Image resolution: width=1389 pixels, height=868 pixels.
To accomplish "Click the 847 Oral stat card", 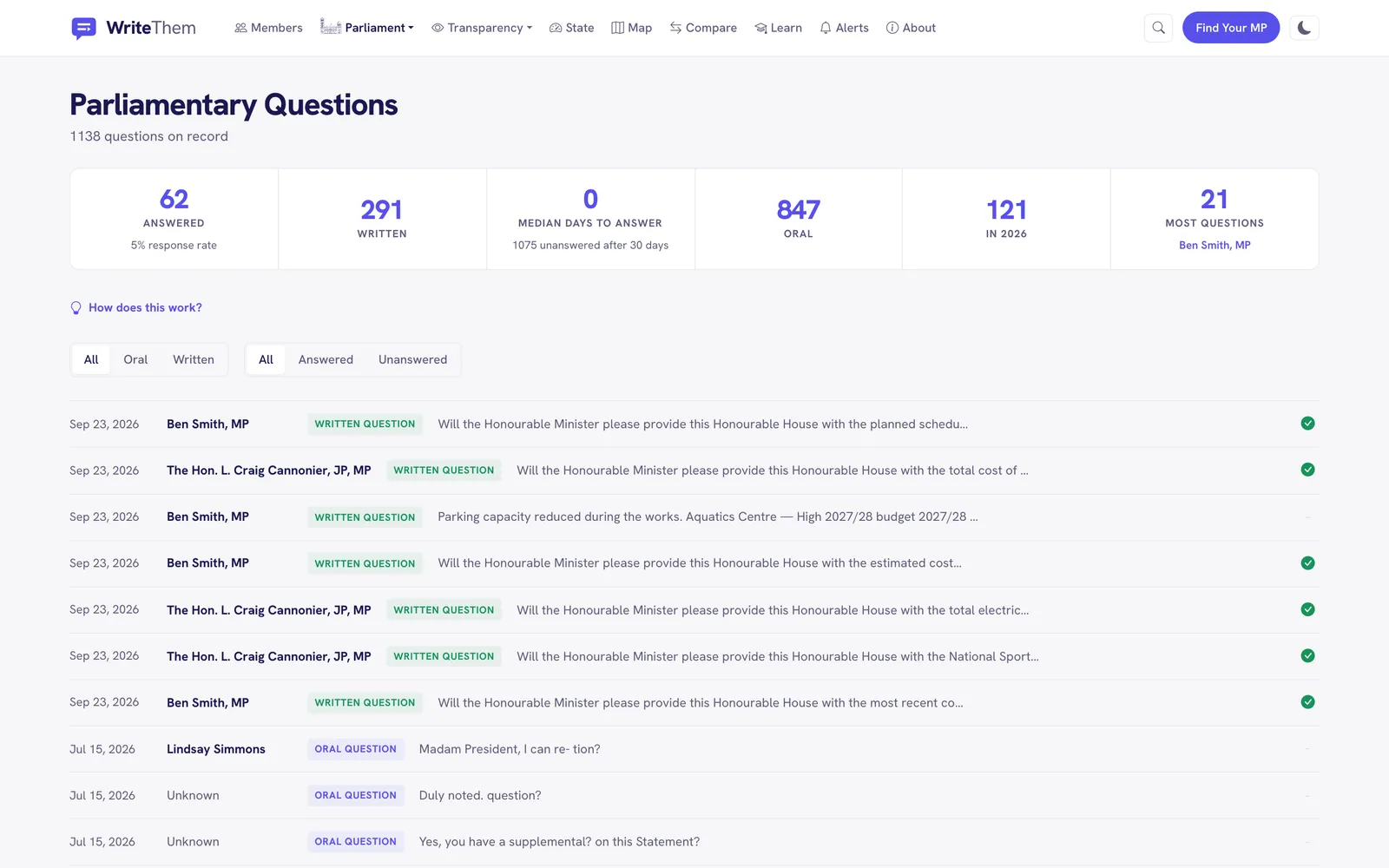I will point(799,219).
